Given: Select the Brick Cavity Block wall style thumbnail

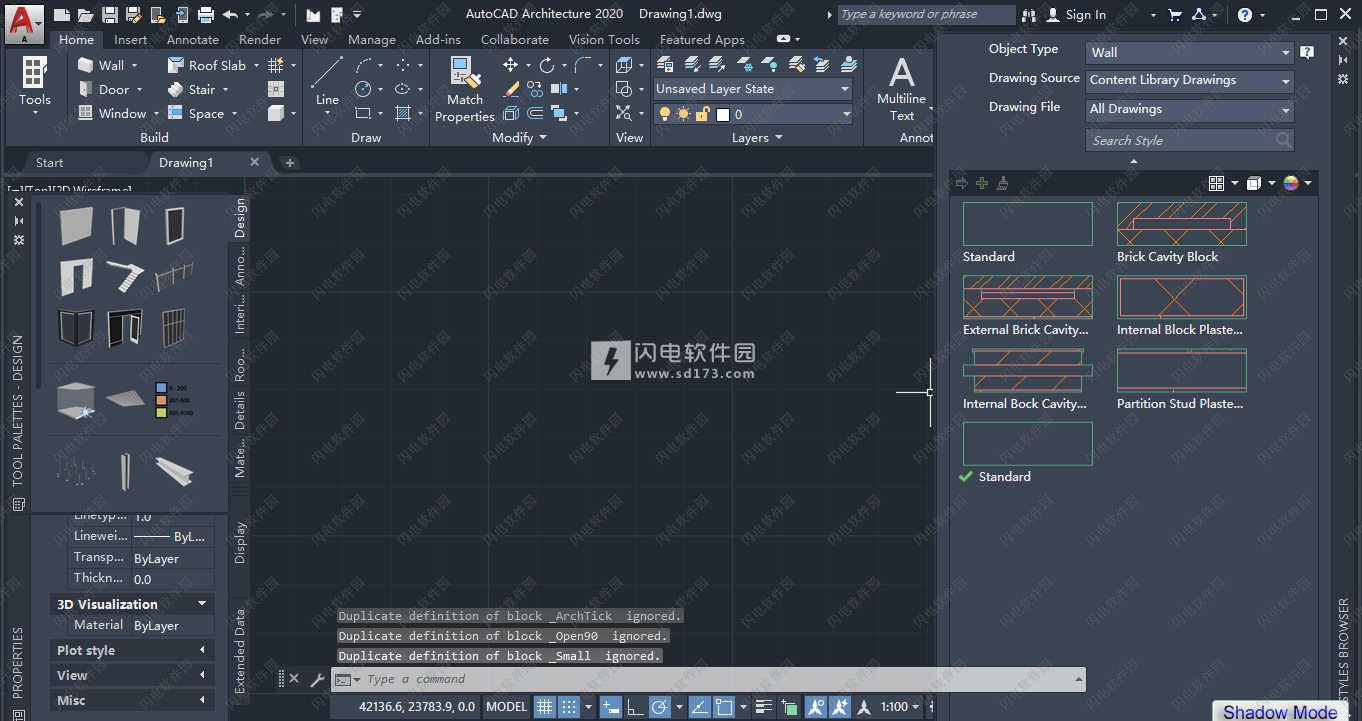Looking at the screenshot, I should click(1182, 224).
